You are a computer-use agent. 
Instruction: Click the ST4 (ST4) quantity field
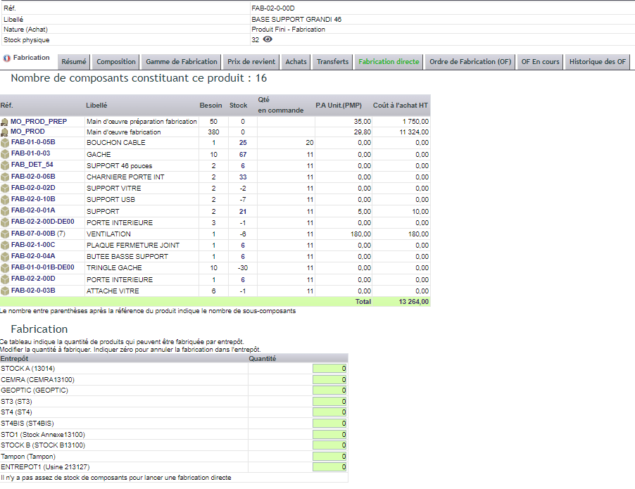[x=329, y=412]
